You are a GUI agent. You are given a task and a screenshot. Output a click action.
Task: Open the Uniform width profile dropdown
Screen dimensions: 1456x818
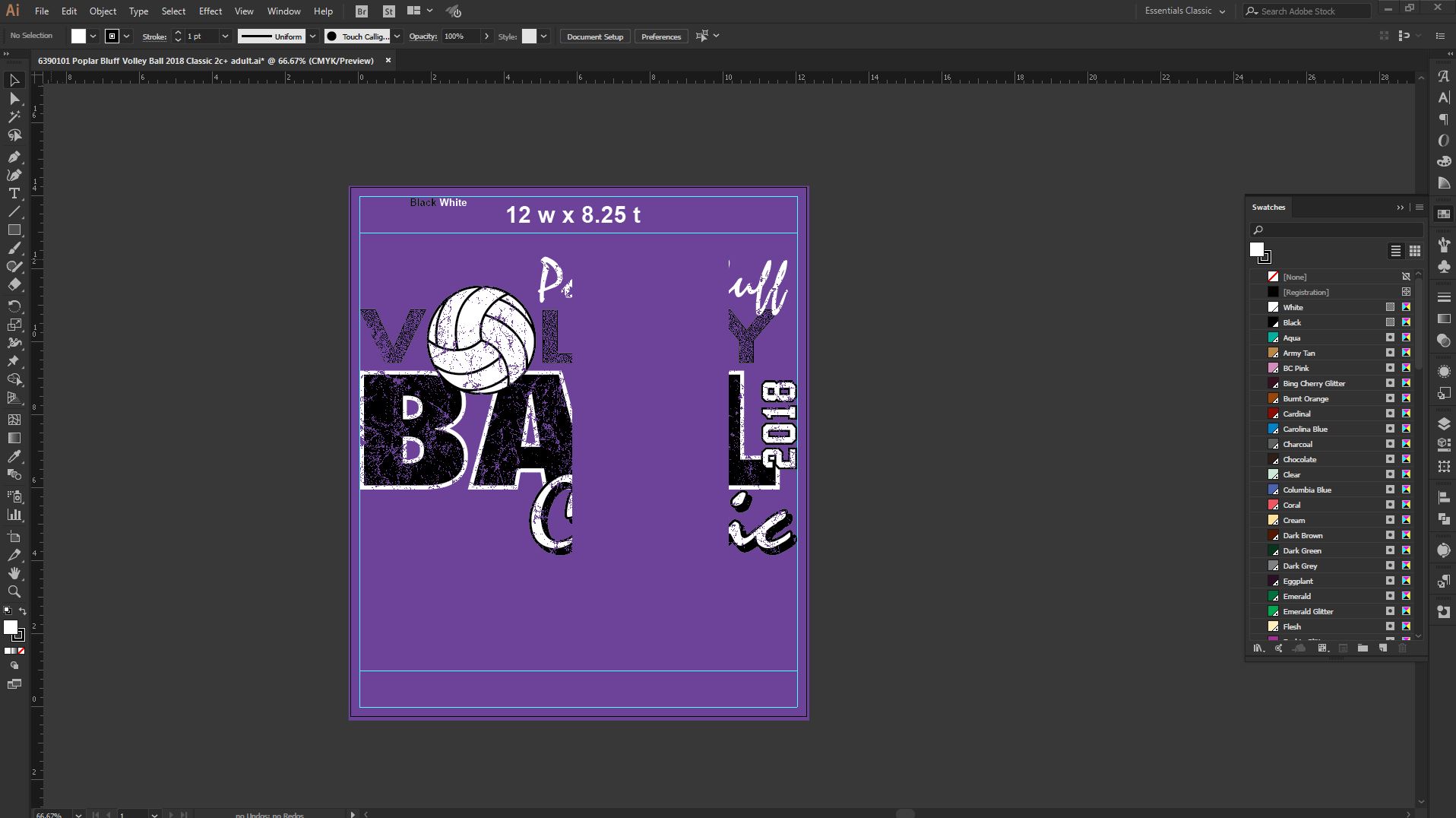312,36
